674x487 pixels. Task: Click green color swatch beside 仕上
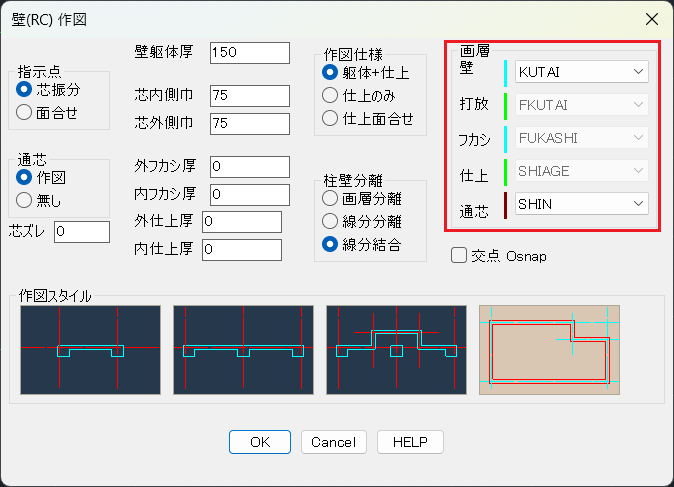tap(506, 172)
